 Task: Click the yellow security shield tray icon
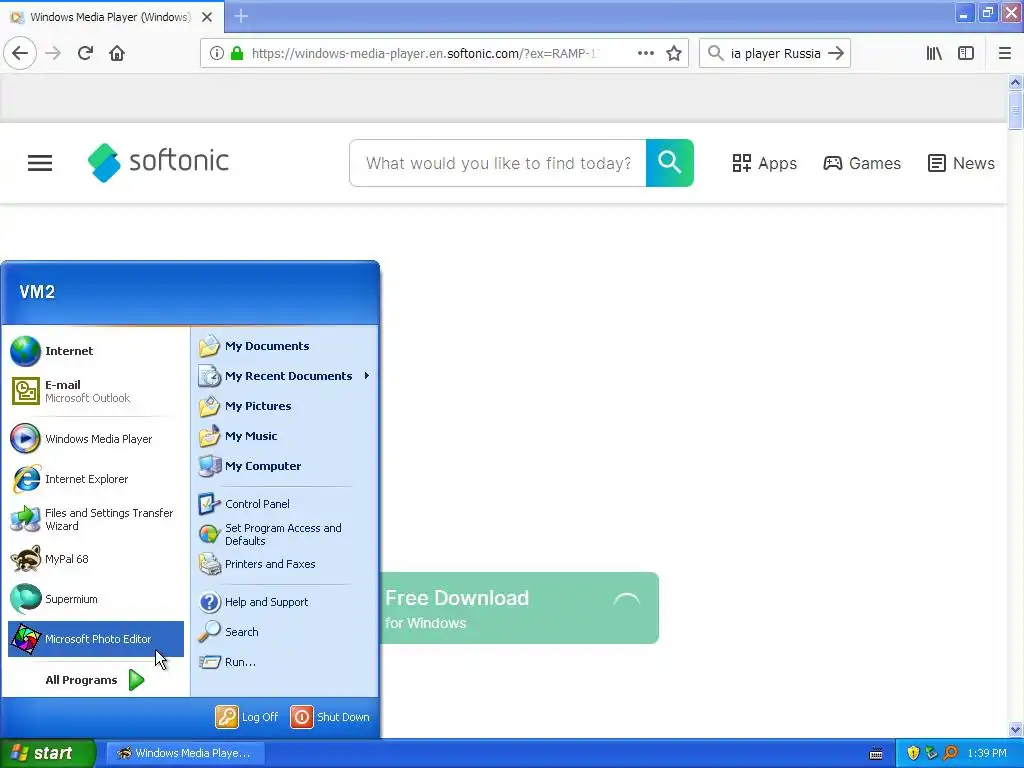click(913, 753)
